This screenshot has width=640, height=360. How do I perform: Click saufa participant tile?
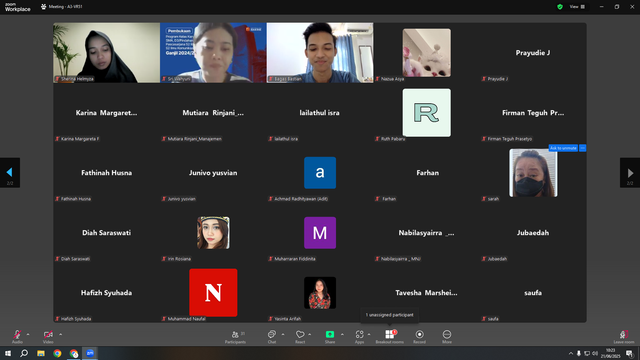click(x=533, y=293)
